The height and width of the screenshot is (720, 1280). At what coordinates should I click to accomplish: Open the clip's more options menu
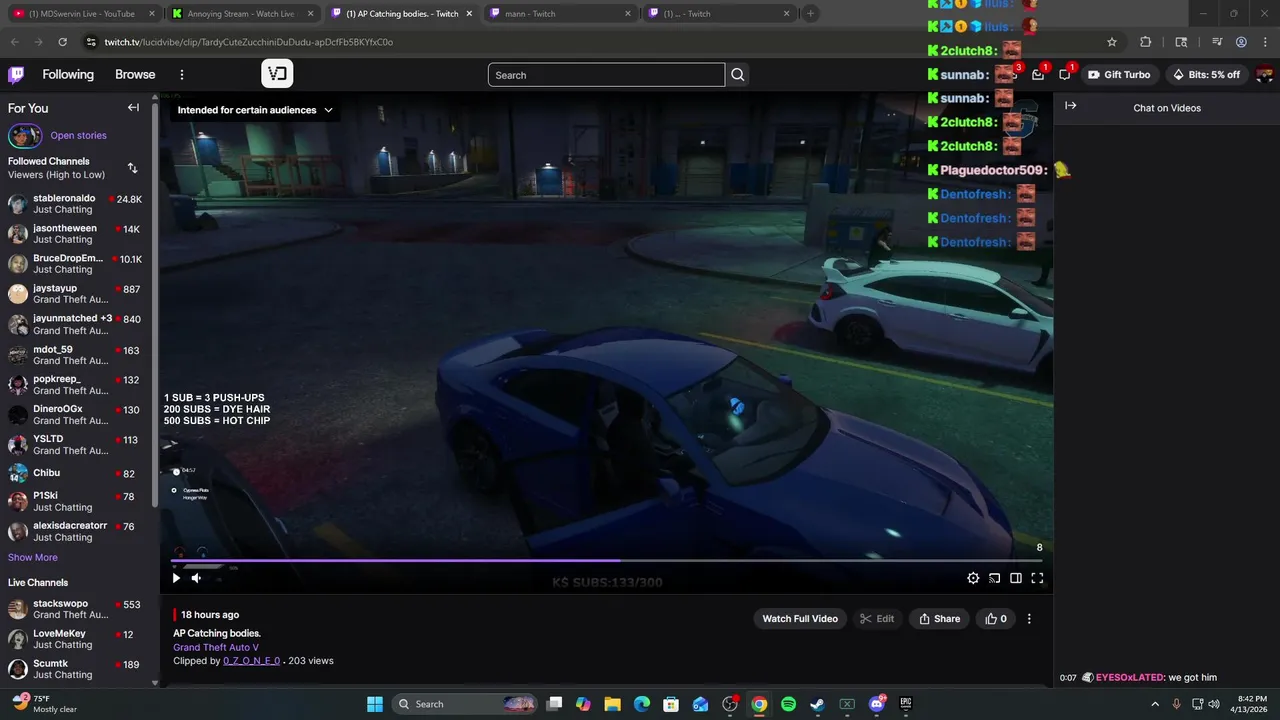(1029, 619)
